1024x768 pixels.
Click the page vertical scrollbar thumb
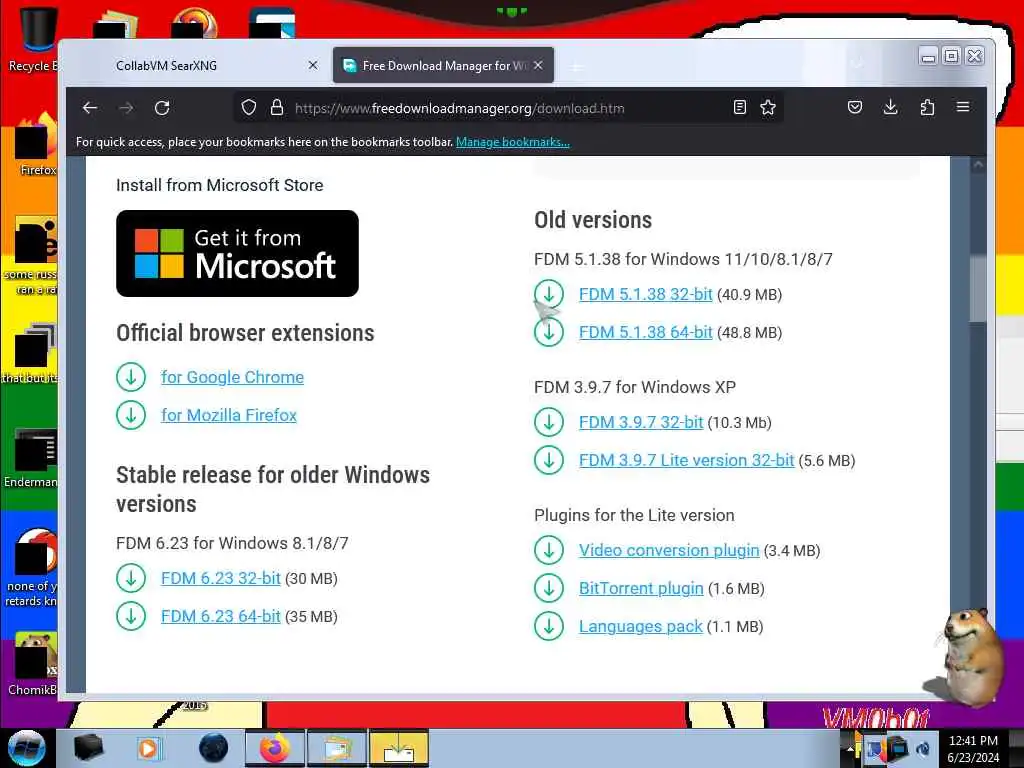(x=978, y=289)
